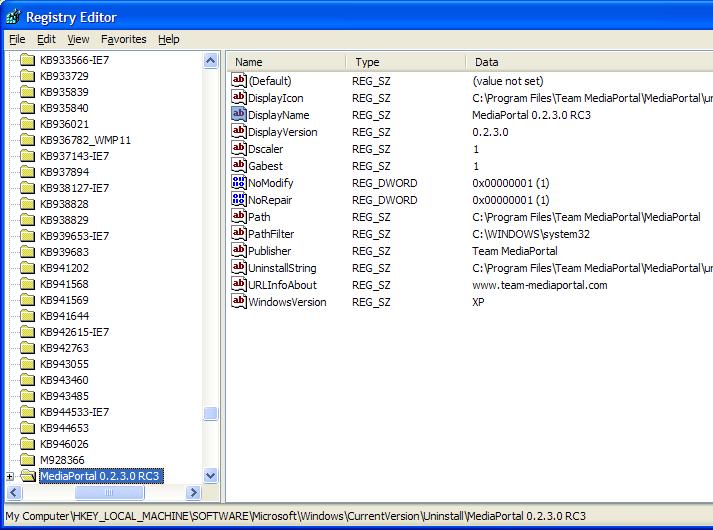Click the Type column header
Screen dimensions: 713x530
click(x=406, y=62)
